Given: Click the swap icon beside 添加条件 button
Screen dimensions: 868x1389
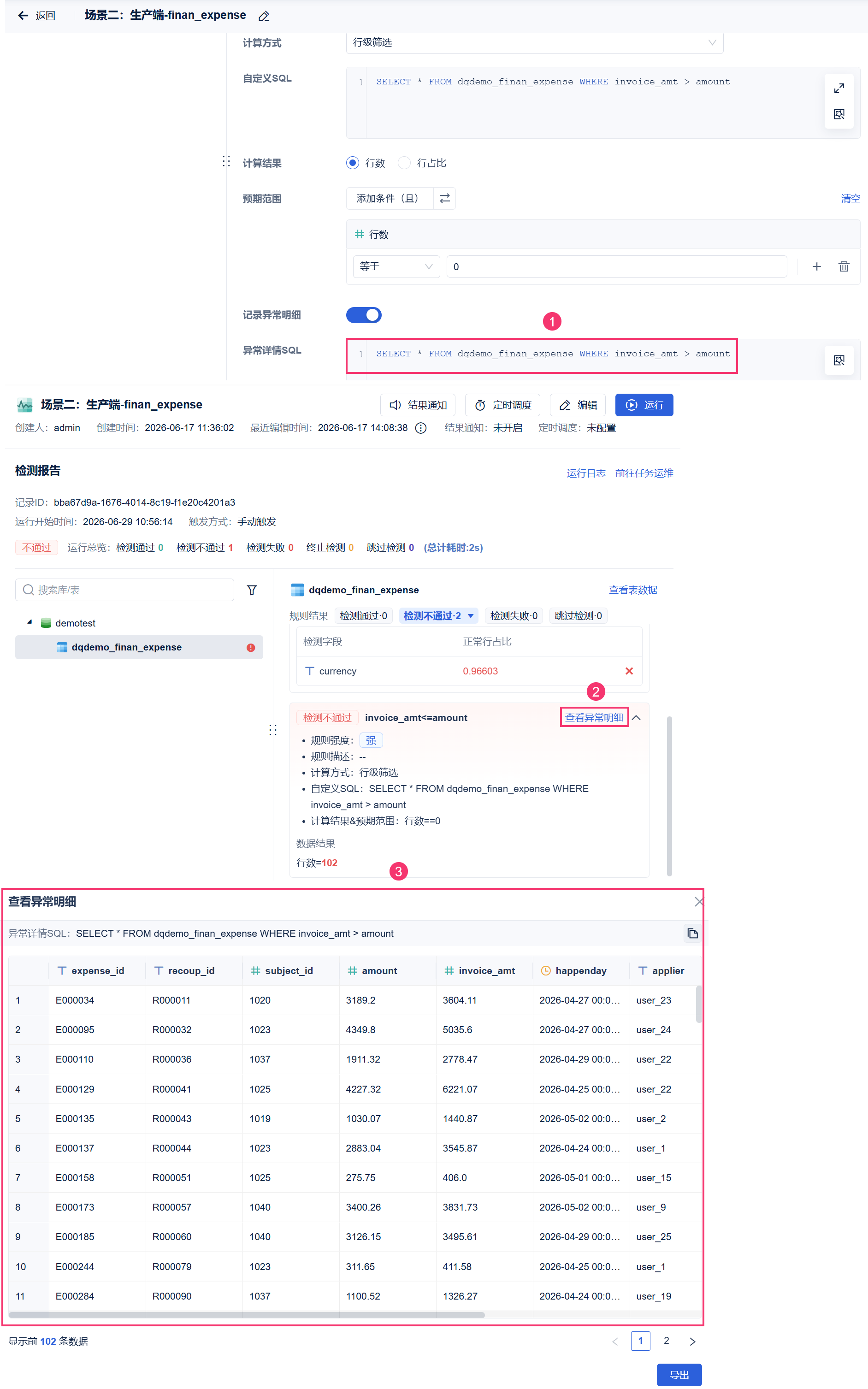Looking at the screenshot, I should click(x=444, y=199).
